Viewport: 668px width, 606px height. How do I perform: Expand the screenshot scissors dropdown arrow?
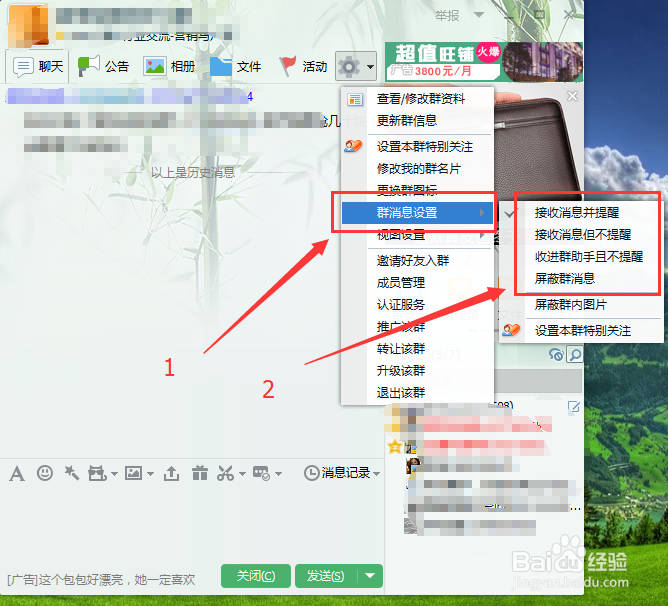(242, 474)
